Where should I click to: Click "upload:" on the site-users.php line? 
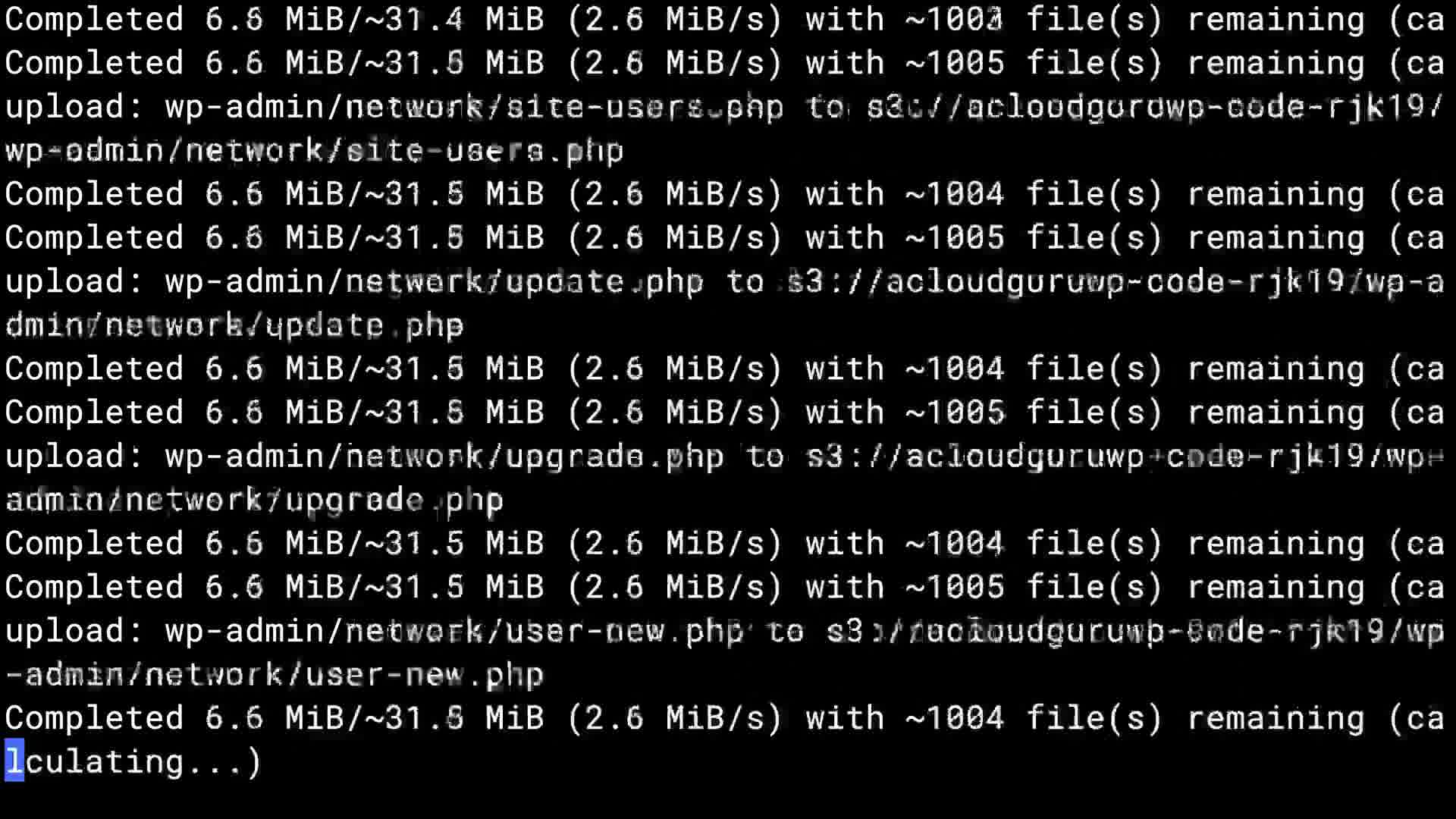74,107
